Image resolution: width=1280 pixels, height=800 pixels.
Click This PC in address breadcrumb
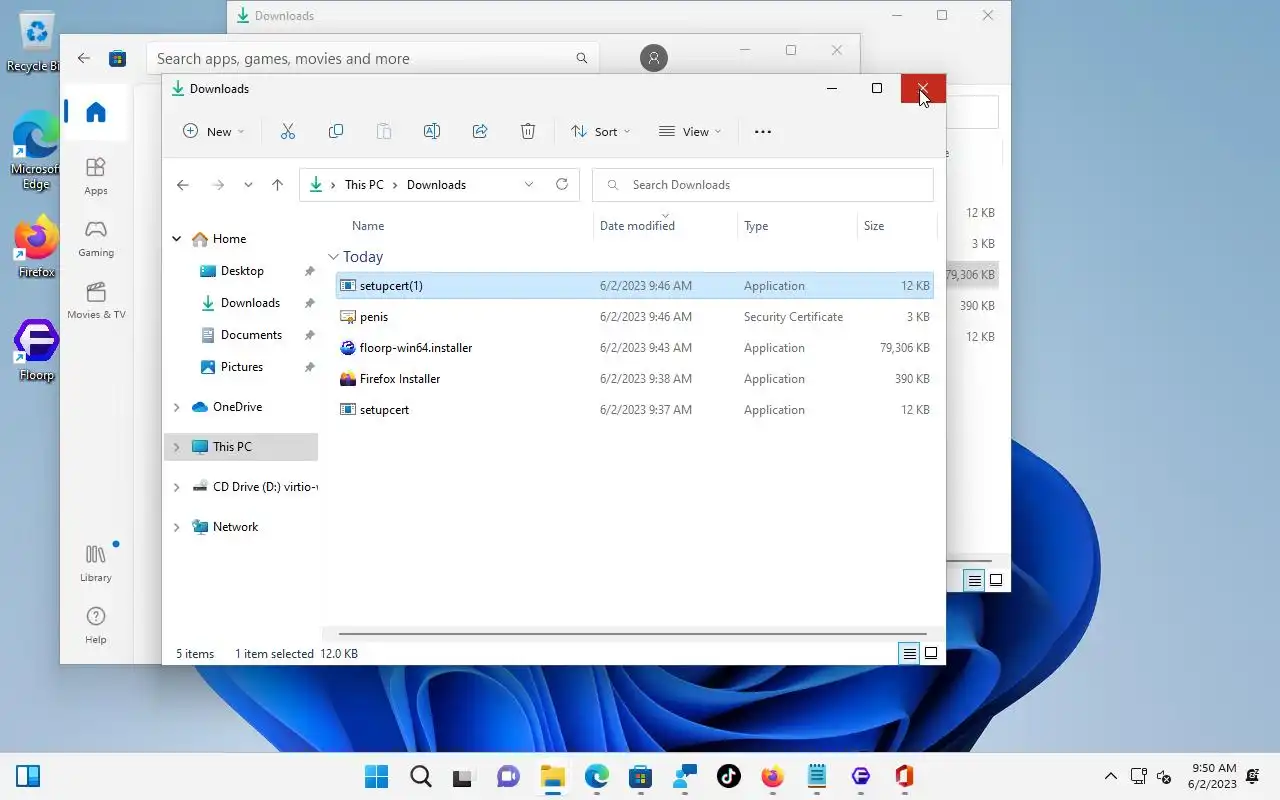click(x=364, y=185)
